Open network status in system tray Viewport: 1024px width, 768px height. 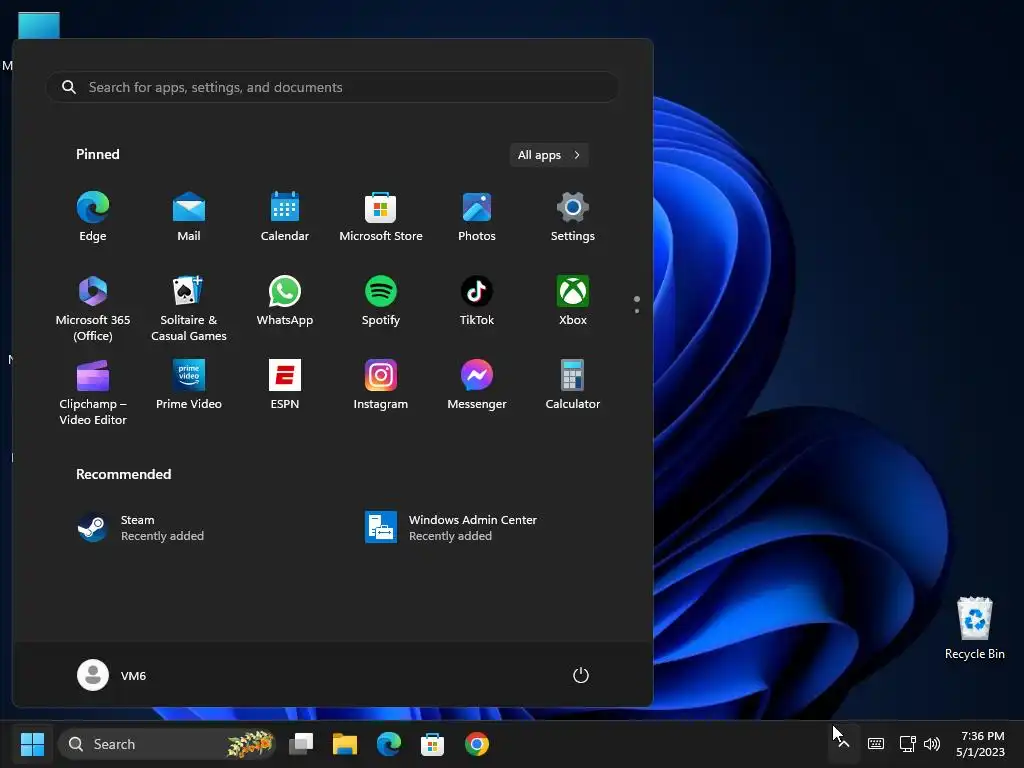point(908,744)
